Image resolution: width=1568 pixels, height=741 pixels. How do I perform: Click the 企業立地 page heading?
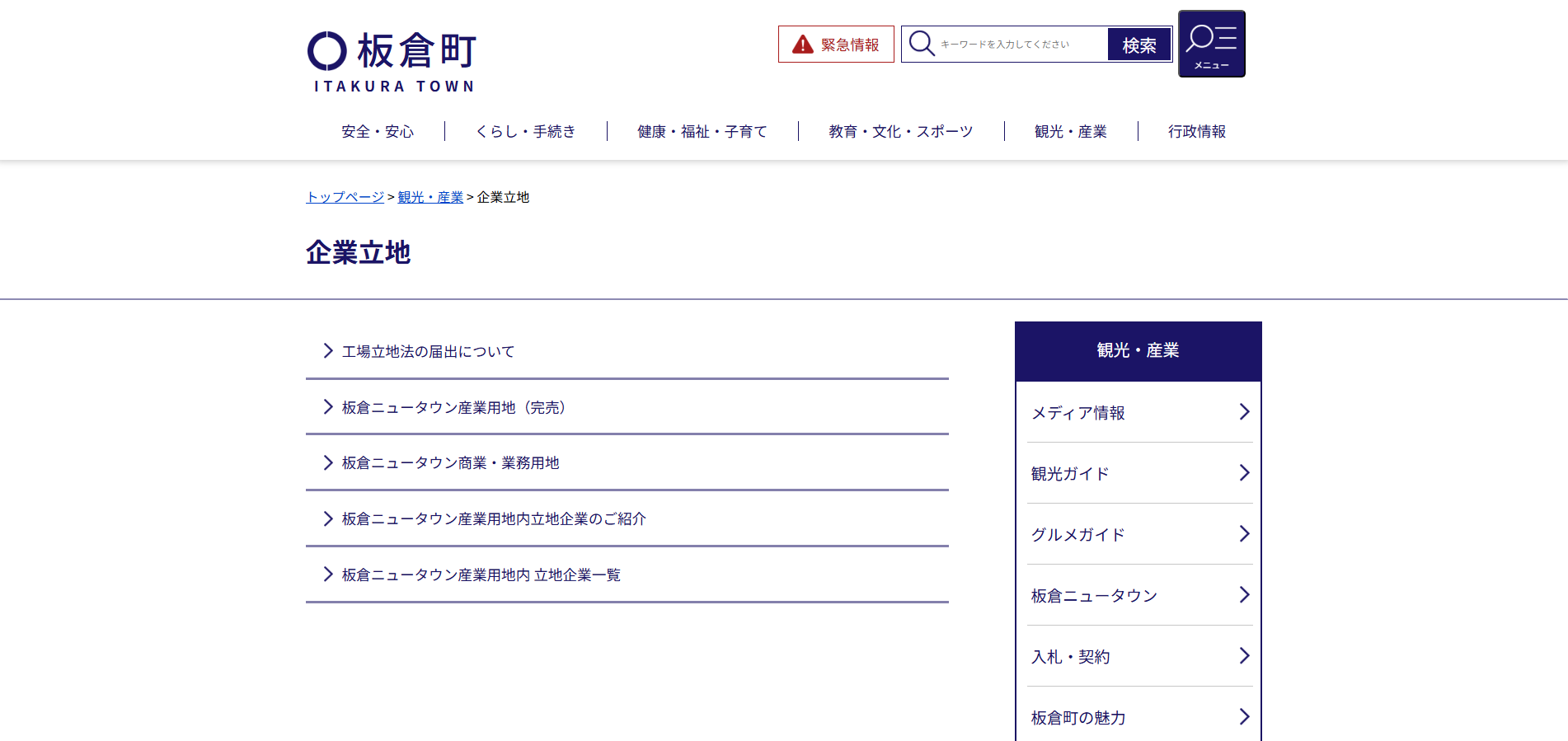(359, 252)
